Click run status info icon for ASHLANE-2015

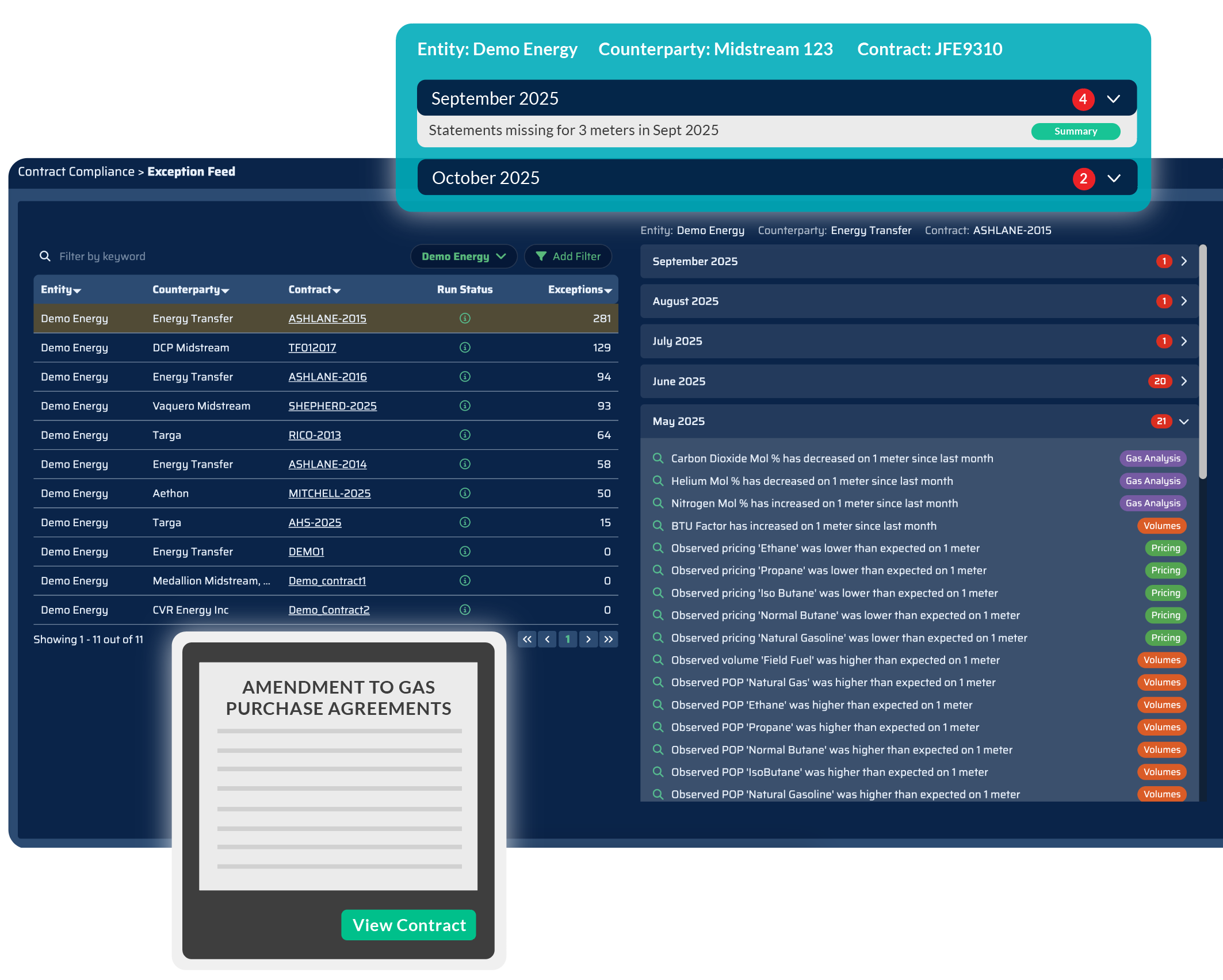click(465, 318)
